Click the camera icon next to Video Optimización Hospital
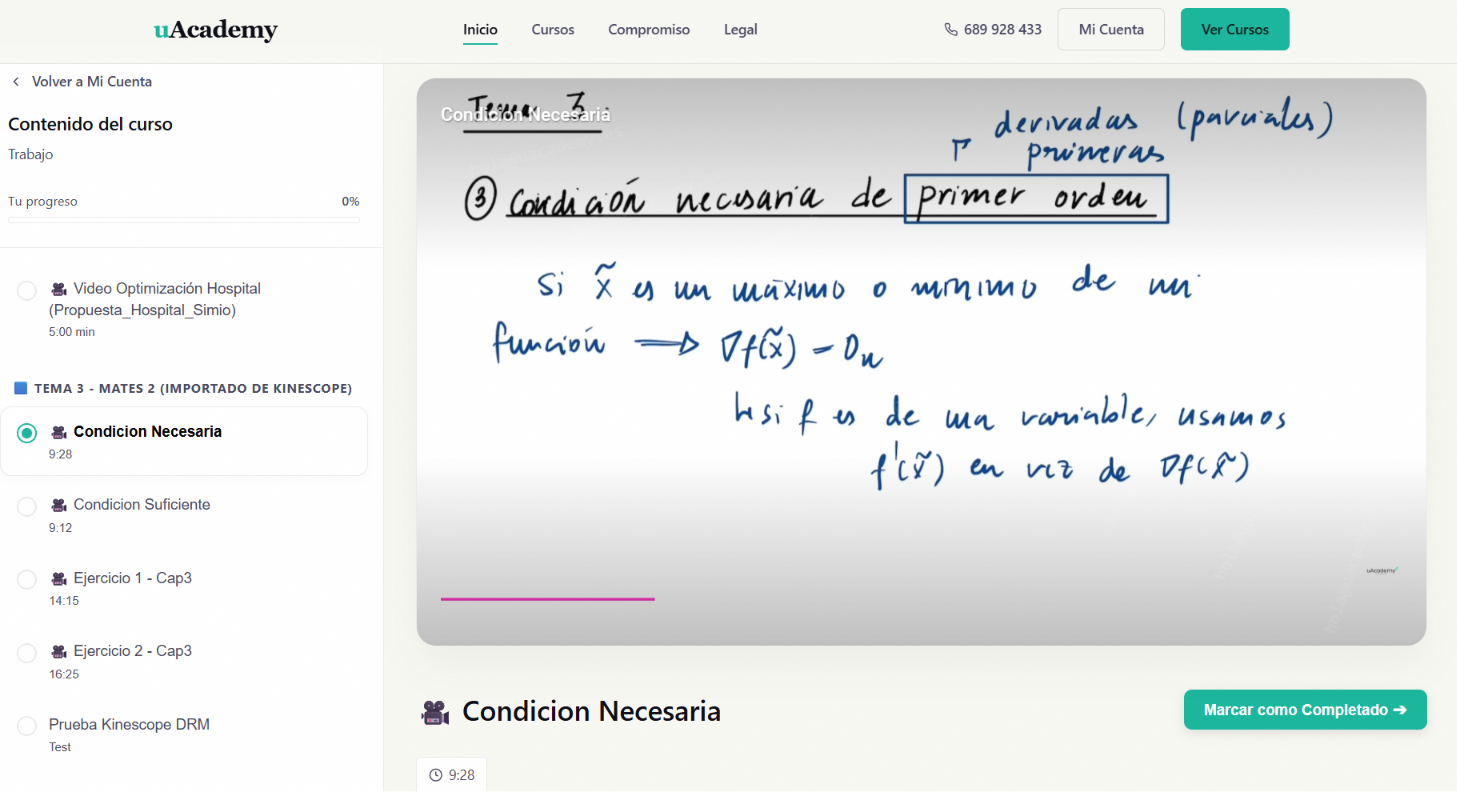The height and width of the screenshot is (792, 1457). (59, 289)
